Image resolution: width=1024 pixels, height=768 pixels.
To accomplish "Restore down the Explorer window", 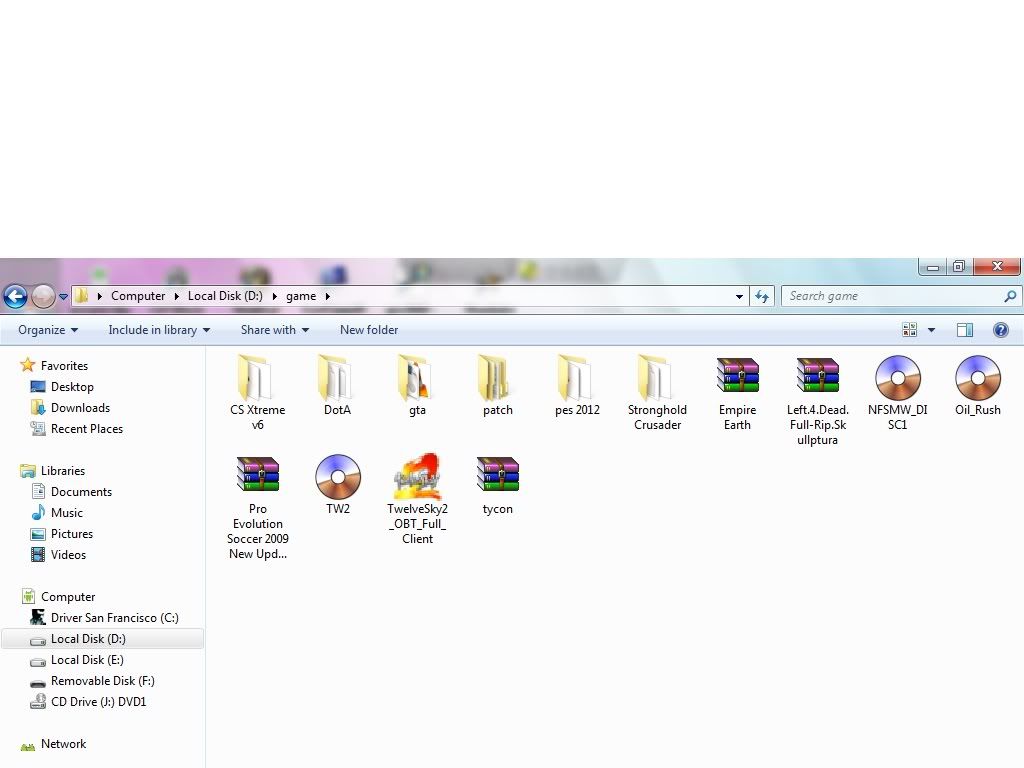I will (959, 266).
